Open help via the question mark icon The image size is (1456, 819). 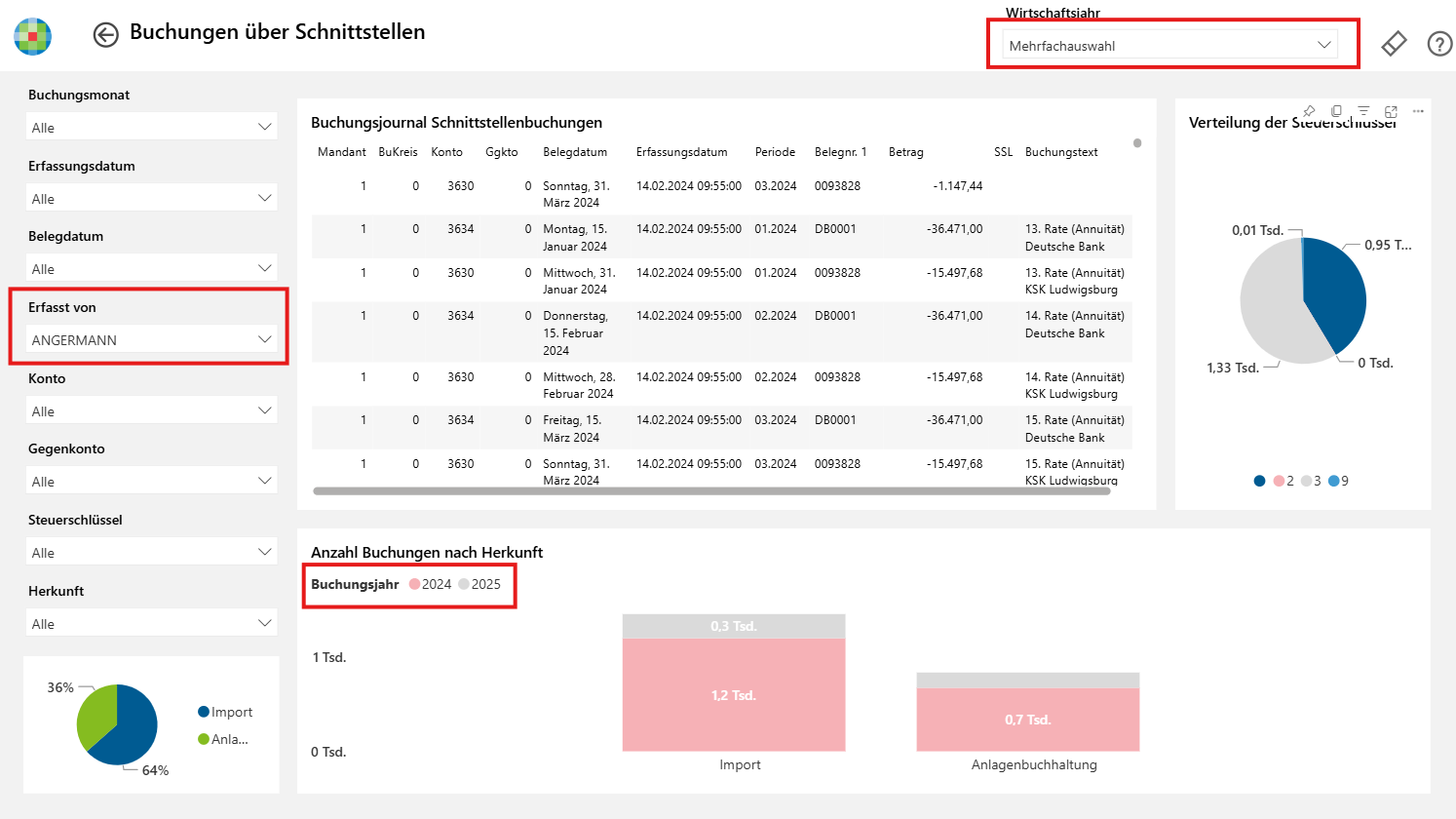click(x=1439, y=44)
